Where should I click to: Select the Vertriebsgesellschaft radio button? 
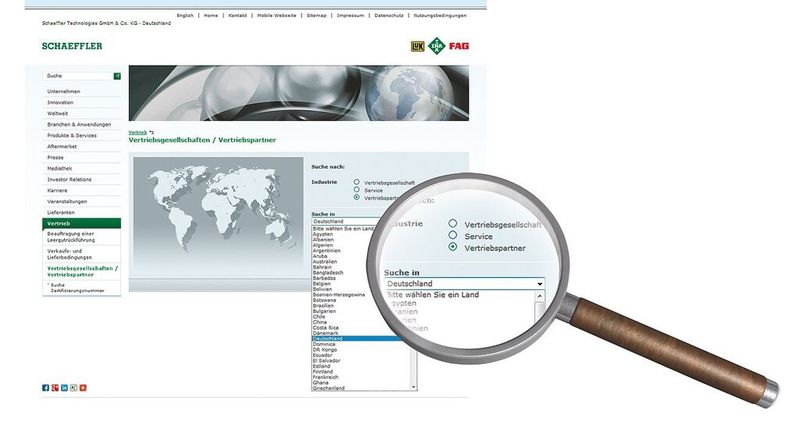(x=357, y=182)
